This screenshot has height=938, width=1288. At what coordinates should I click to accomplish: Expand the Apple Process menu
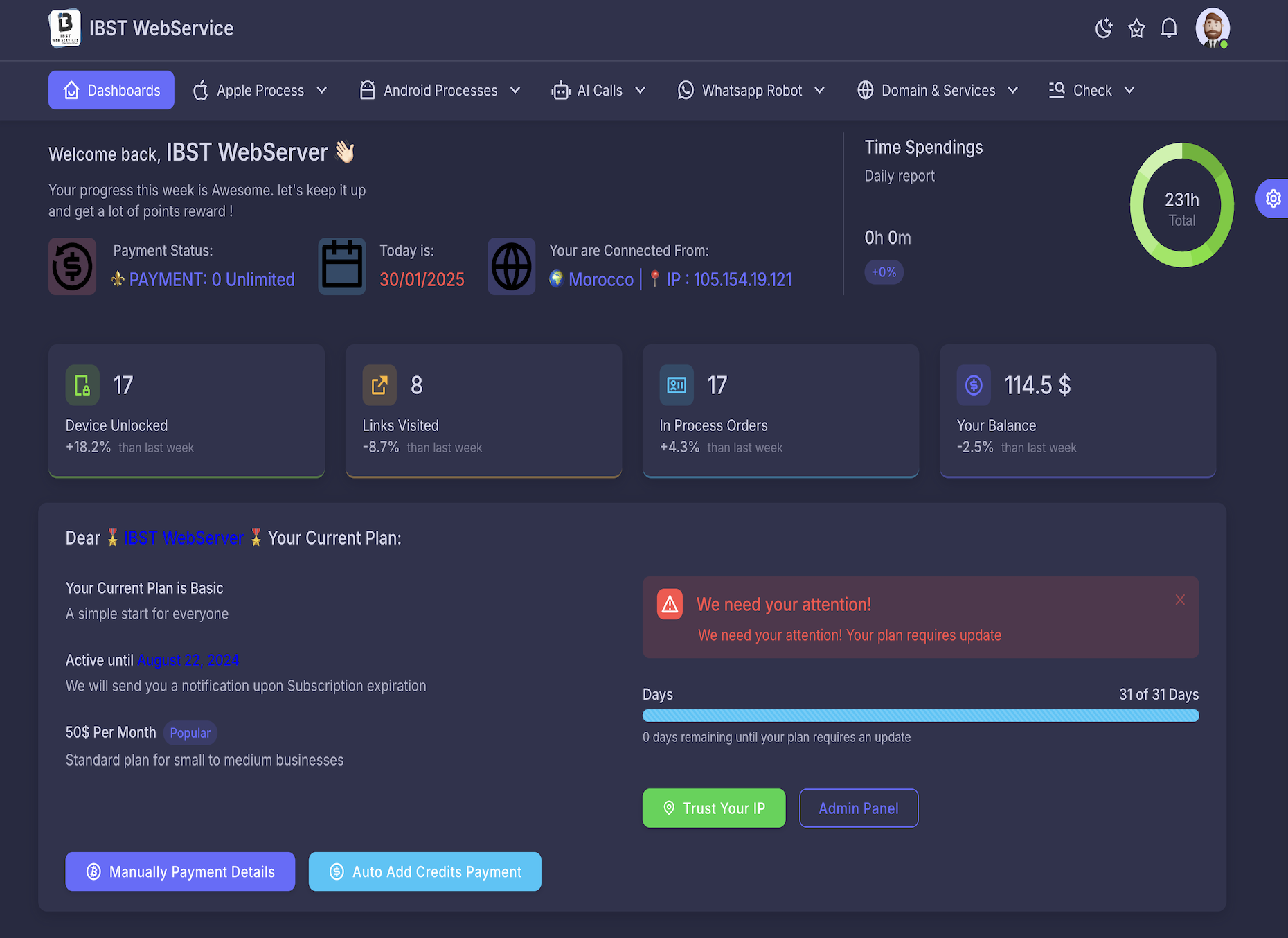(260, 90)
